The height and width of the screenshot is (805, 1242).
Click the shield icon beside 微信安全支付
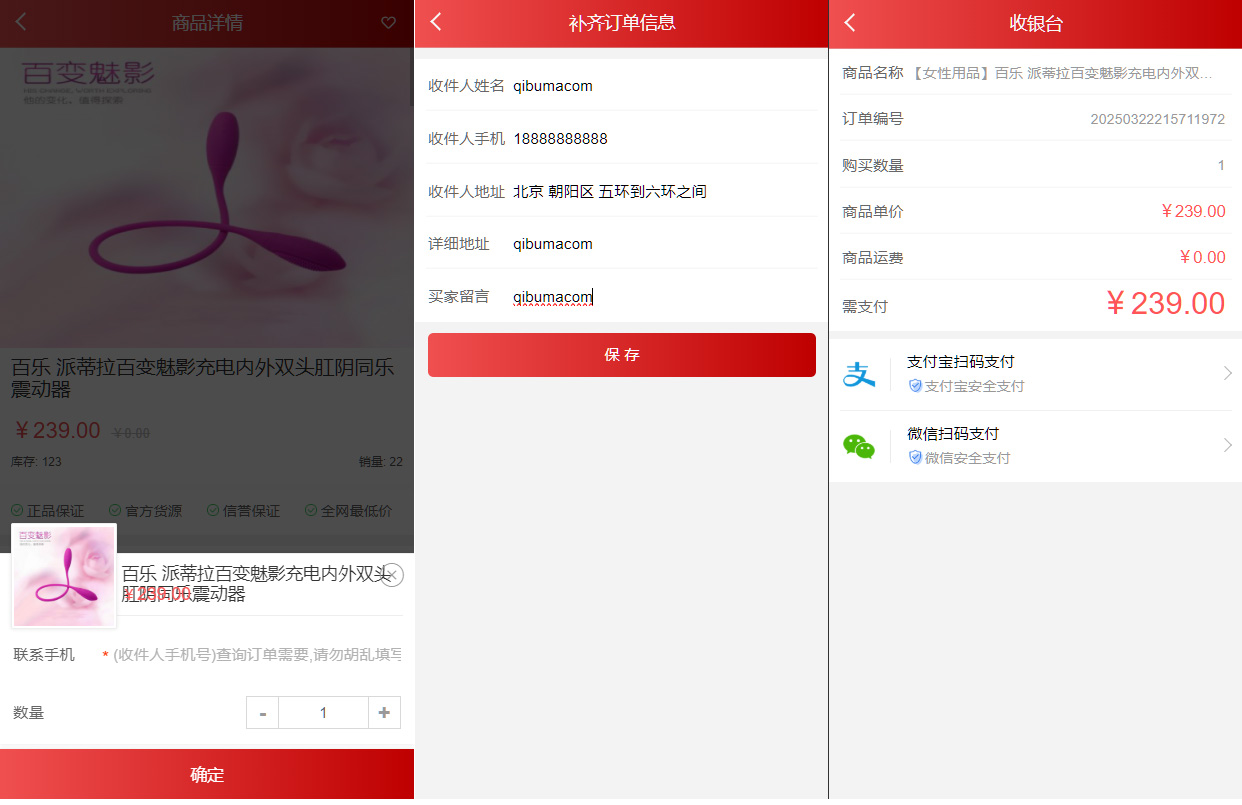(x=915, y=458)
